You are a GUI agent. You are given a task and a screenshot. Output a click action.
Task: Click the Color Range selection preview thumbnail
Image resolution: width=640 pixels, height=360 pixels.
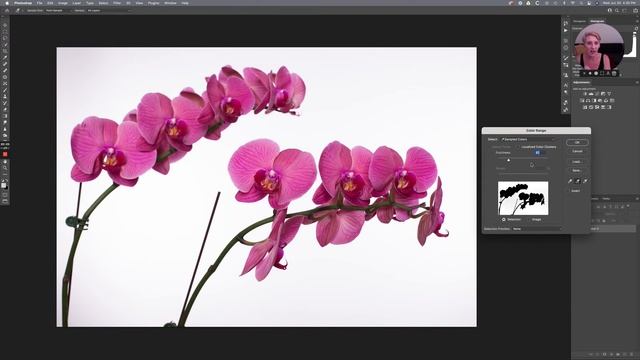(x=523, y=198)
